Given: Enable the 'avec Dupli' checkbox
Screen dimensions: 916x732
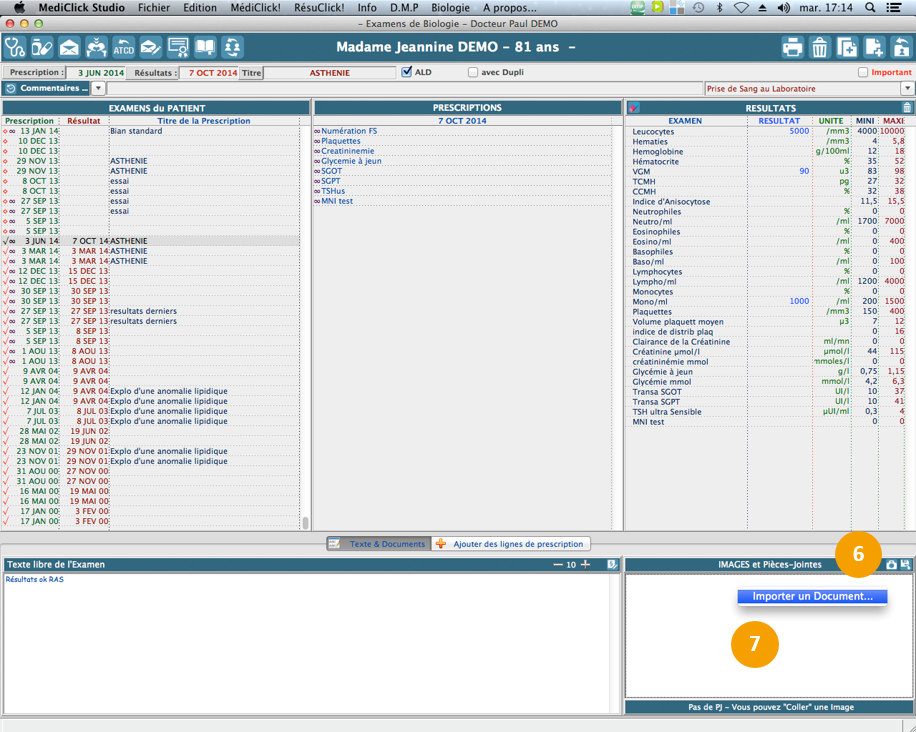Looking at the screenshot, I should pyautogui.click(x=473, y=72).
